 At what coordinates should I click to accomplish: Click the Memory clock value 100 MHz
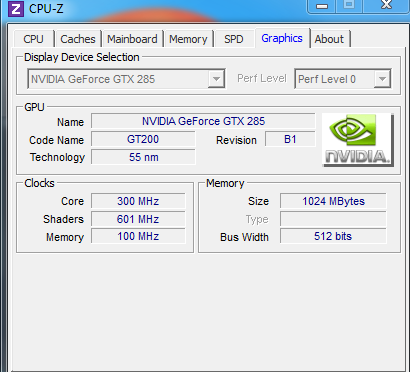(138, 236)
